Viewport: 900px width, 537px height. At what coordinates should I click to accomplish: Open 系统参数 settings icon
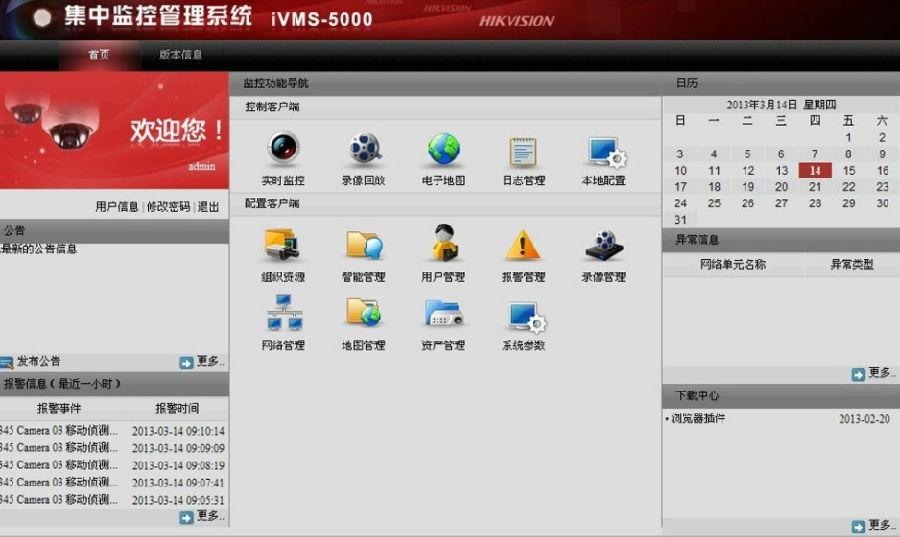coord(527,317)
